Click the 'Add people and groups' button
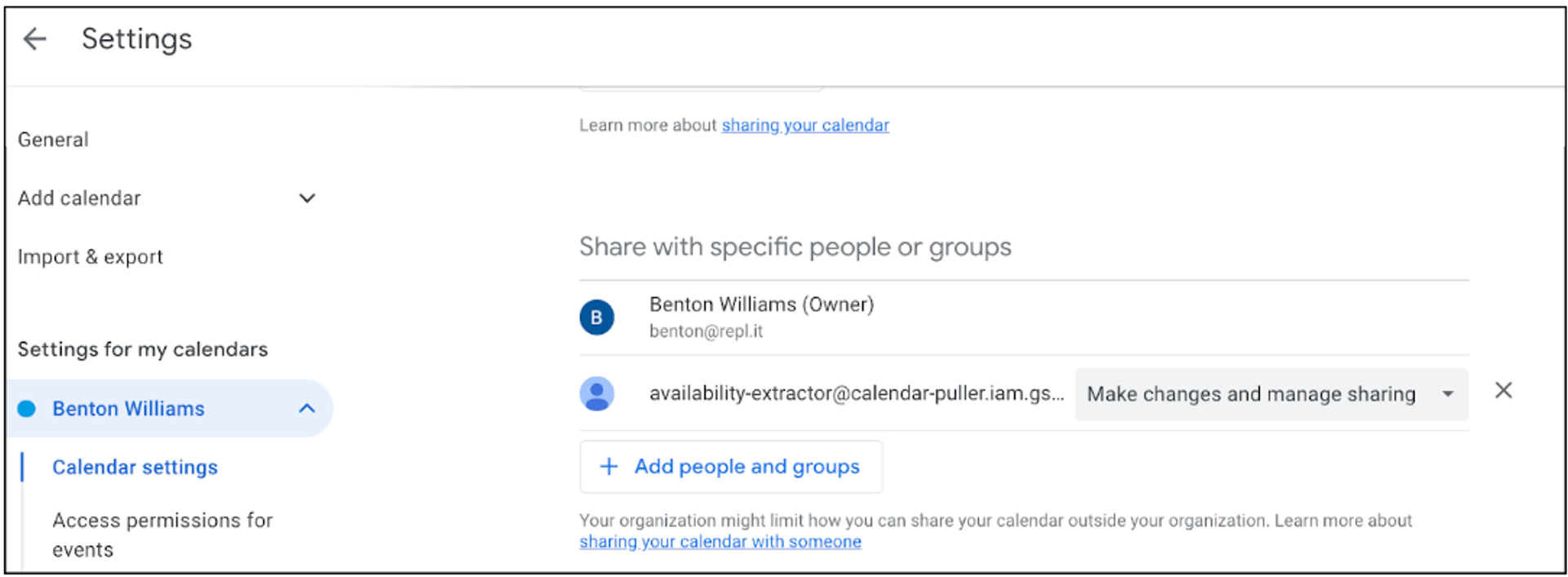The image size is (1568, 577). pos(731,467)
